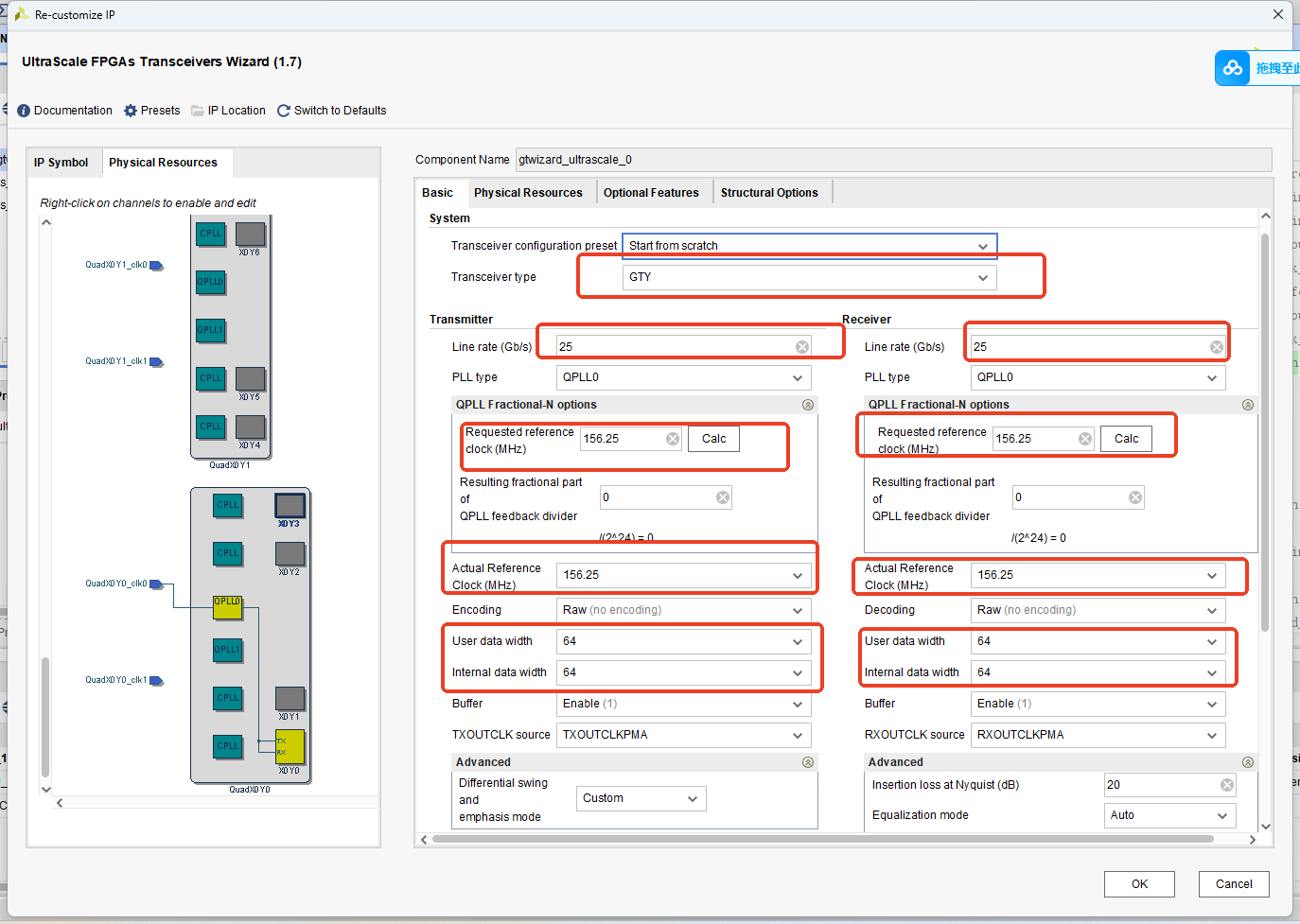Click the blue cloud upload icon

[1232, 68]
